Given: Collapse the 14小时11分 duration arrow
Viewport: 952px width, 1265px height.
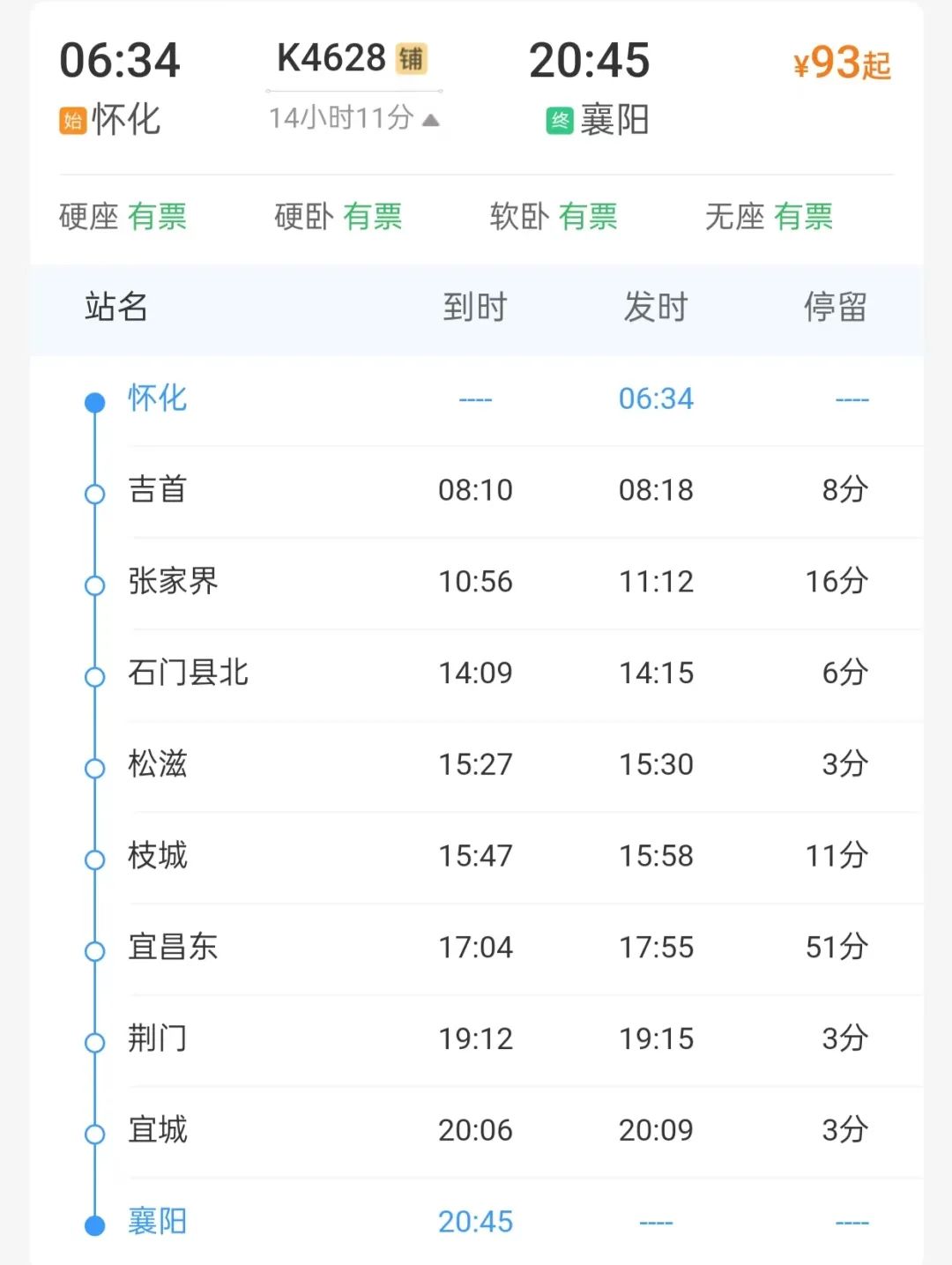Looking at the screenshot, I should 430,120.
